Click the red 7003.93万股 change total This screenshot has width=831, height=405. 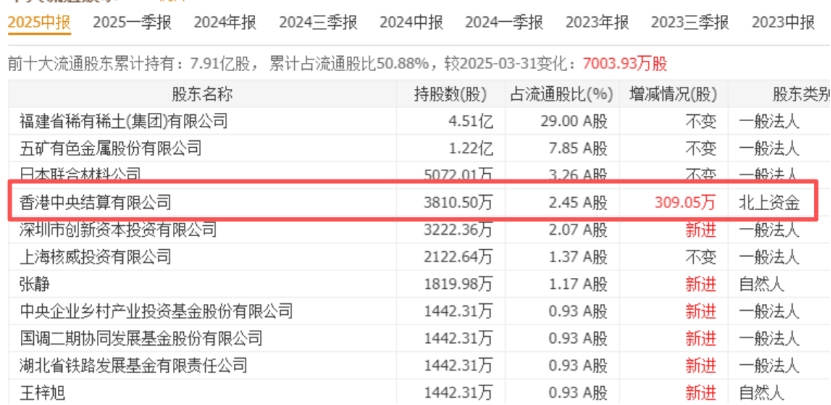click(x=625, y=64)
